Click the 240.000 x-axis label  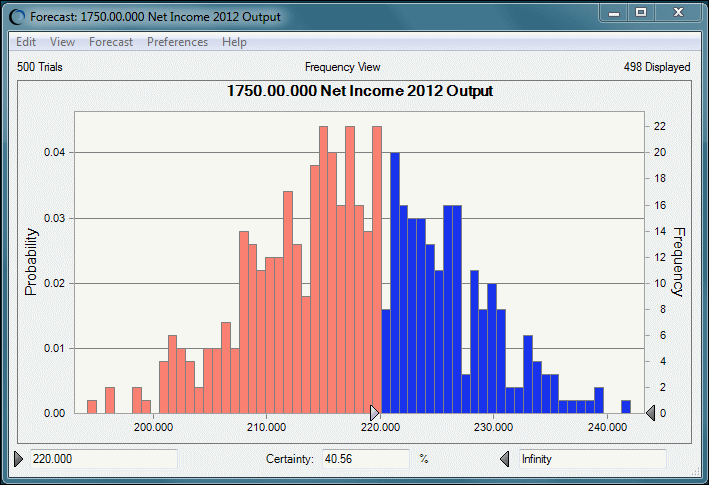tap(607, 427)
